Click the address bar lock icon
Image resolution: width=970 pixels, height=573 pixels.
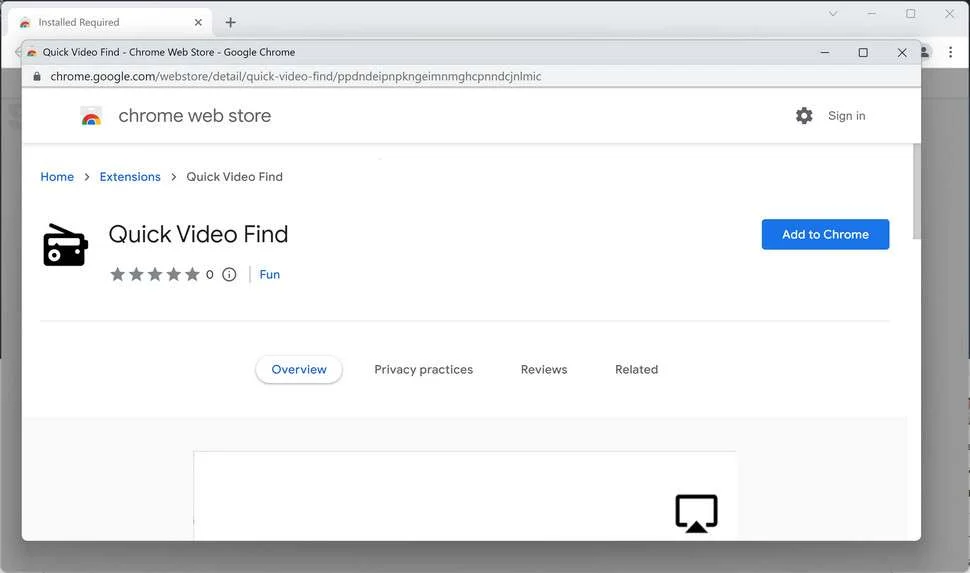[36, 76]
